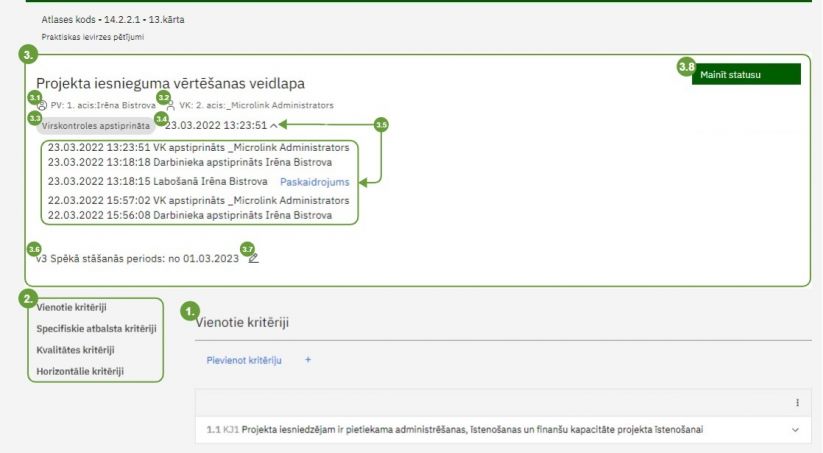Open Specifiskie atbalsta kritēriji section
Screen dimensions: 823x453
[96, 328]
